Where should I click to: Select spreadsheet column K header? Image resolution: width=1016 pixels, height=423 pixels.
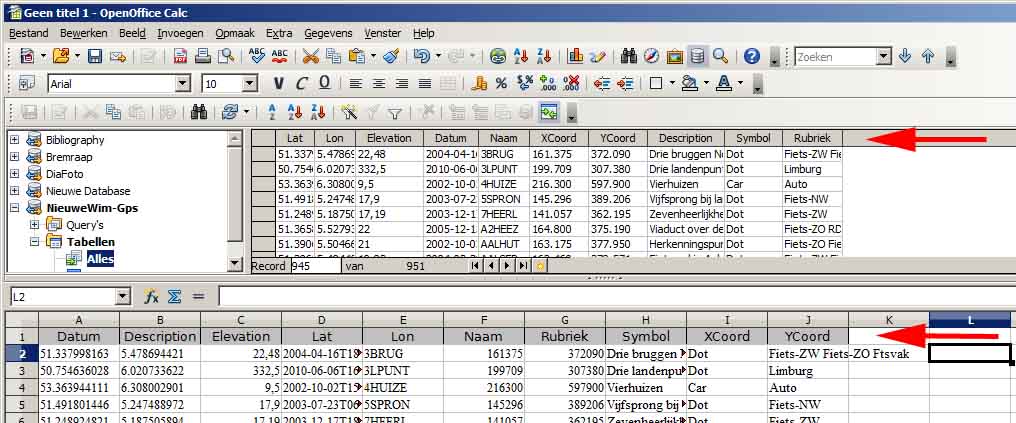(x=889, y=319)
